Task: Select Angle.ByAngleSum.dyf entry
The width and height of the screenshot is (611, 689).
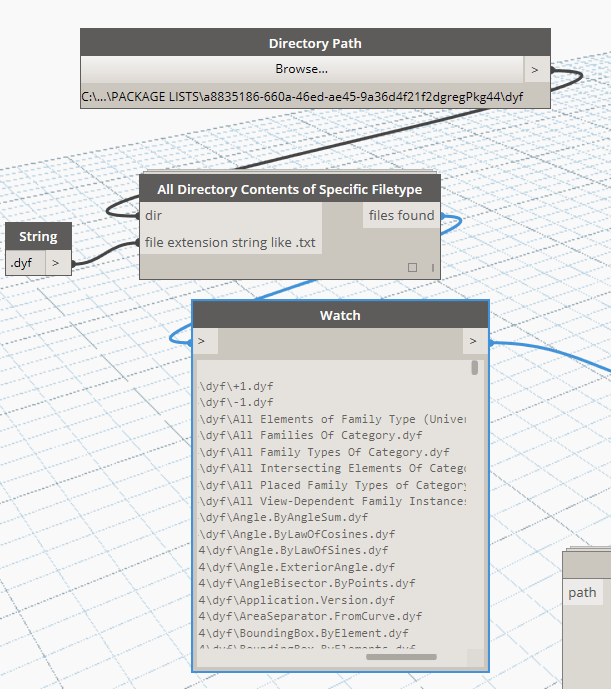Action: pyautogui.click(x=284, y=517)
